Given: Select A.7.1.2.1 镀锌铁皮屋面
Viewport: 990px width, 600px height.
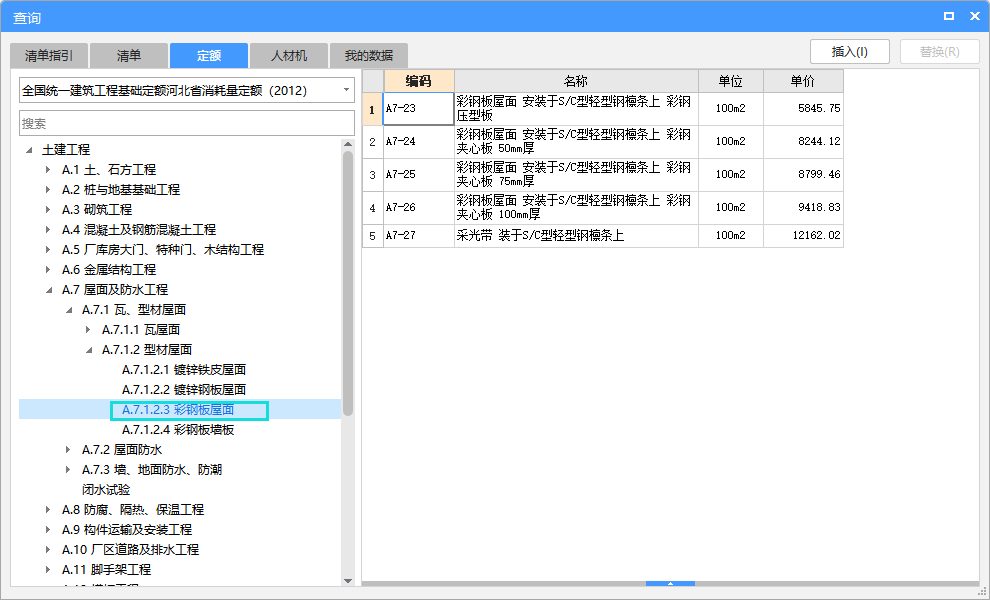Looking at the screenshot, I should pyautogui.click(x=184, y=369).
